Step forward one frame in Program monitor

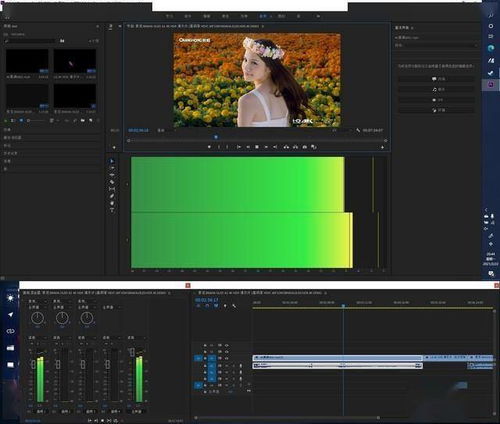pyautogui.click(x=266, y=147)
